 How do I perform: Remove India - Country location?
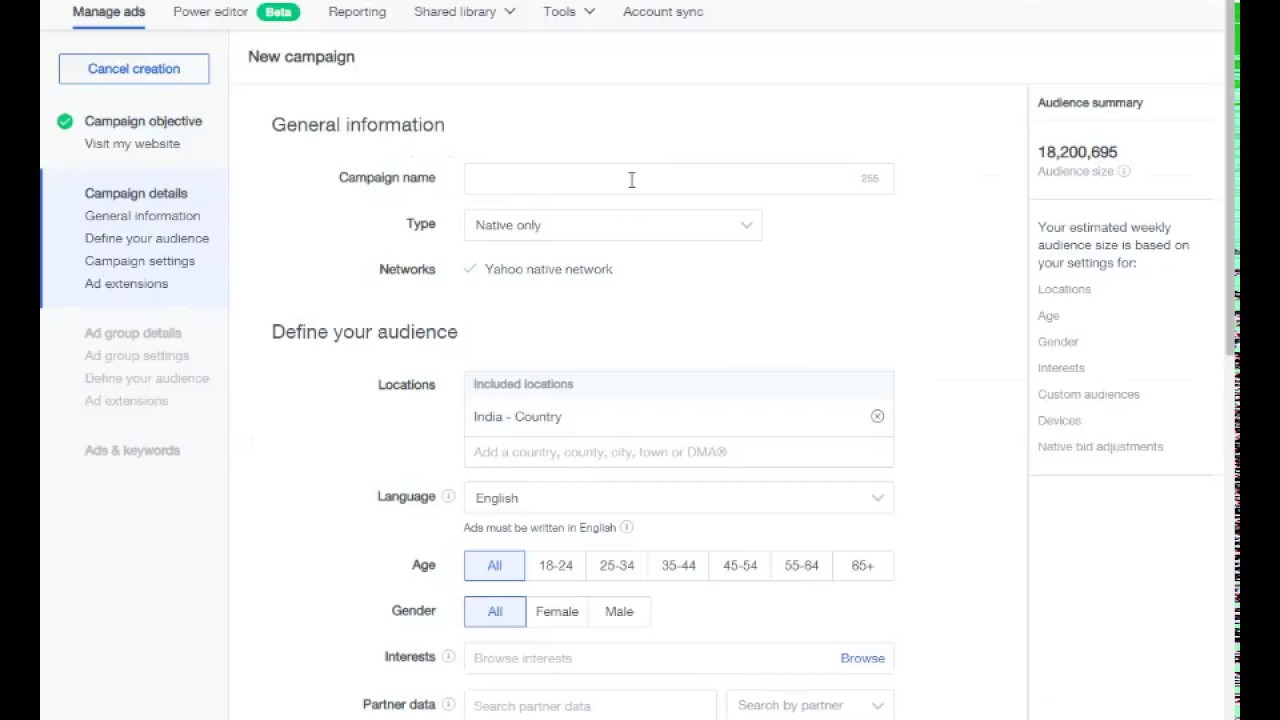877,416
